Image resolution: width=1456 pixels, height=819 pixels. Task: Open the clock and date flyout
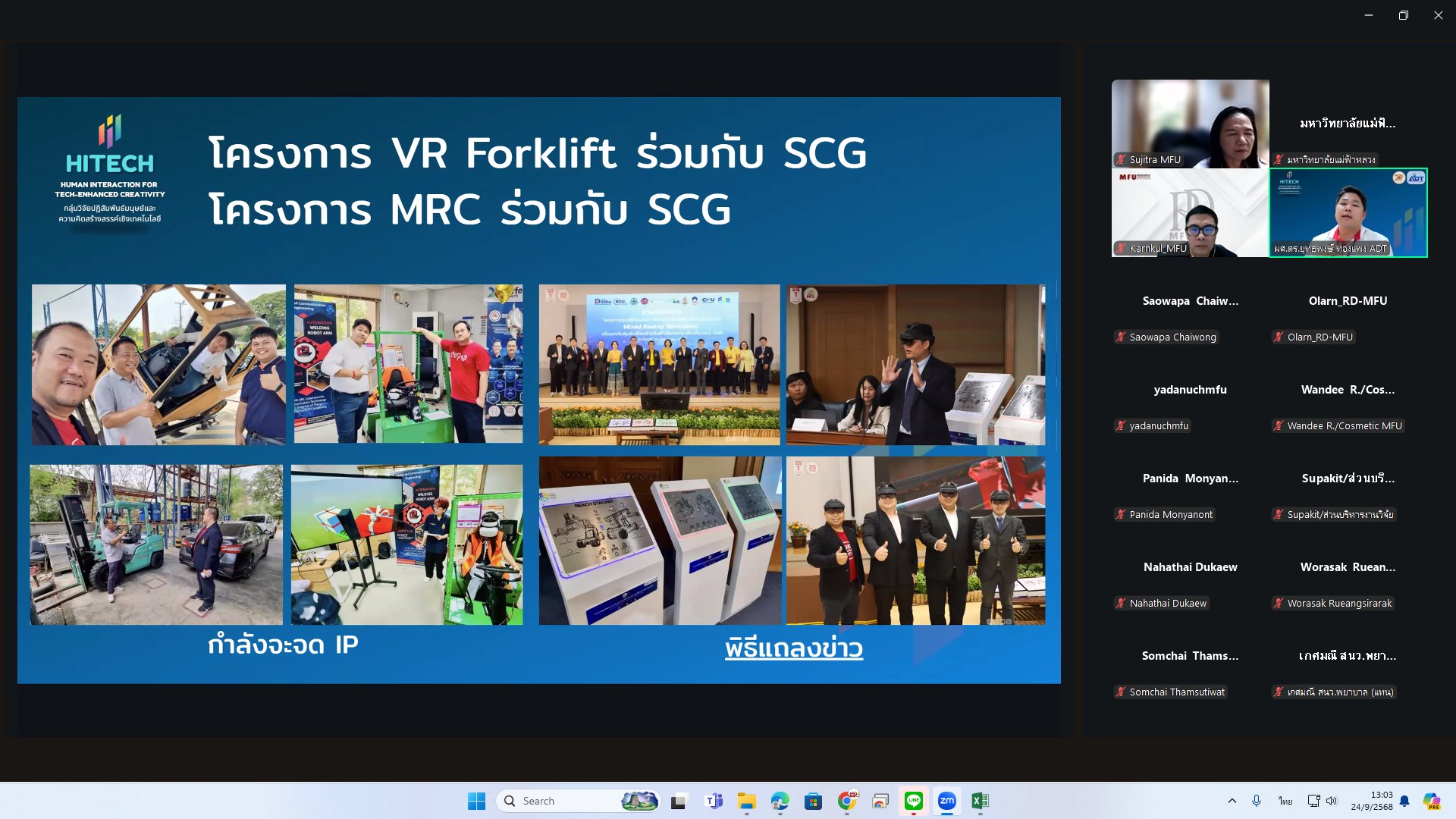(1371, 801)
